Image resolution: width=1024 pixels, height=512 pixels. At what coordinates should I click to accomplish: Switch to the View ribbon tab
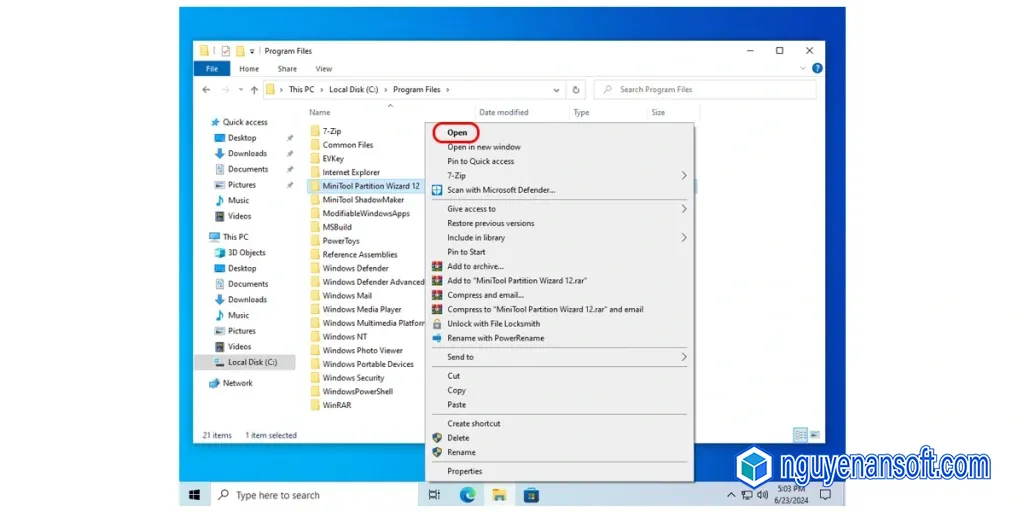pyautogui.click(x=324, y=69)
